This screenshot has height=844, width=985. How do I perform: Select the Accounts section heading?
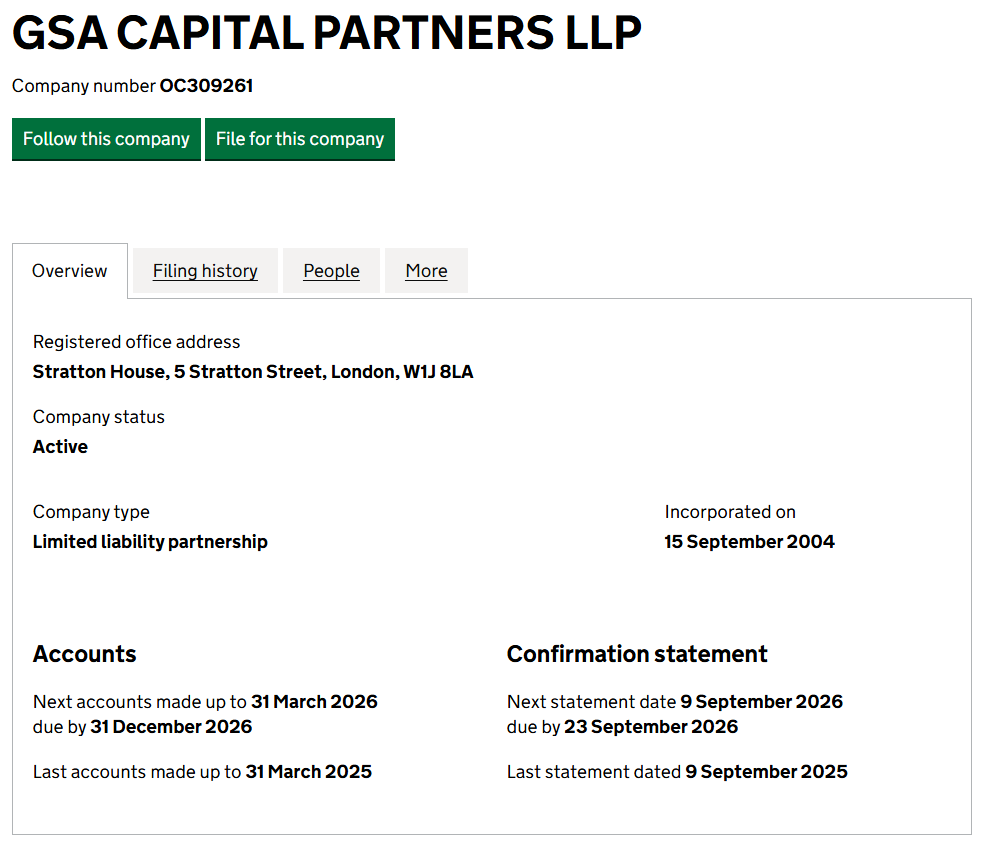pos(84,653)
